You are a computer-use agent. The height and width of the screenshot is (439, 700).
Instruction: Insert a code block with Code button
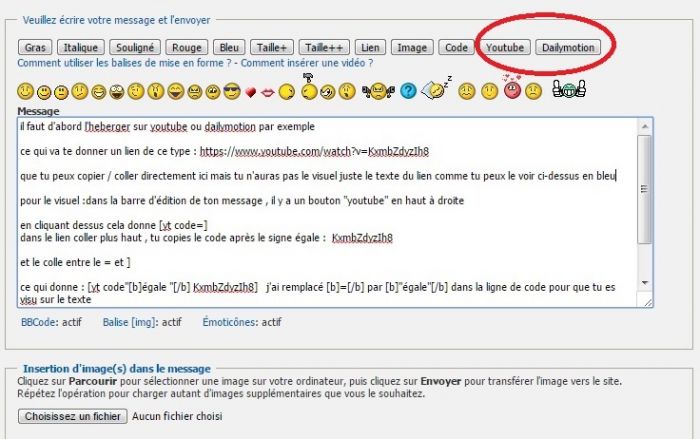[456, 47]
